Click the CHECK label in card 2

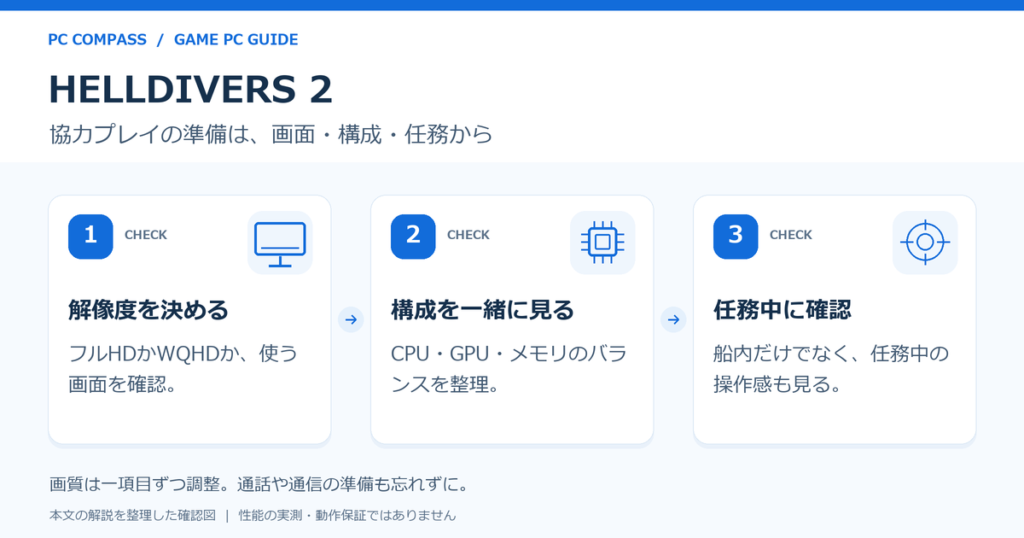click(468, 235)
